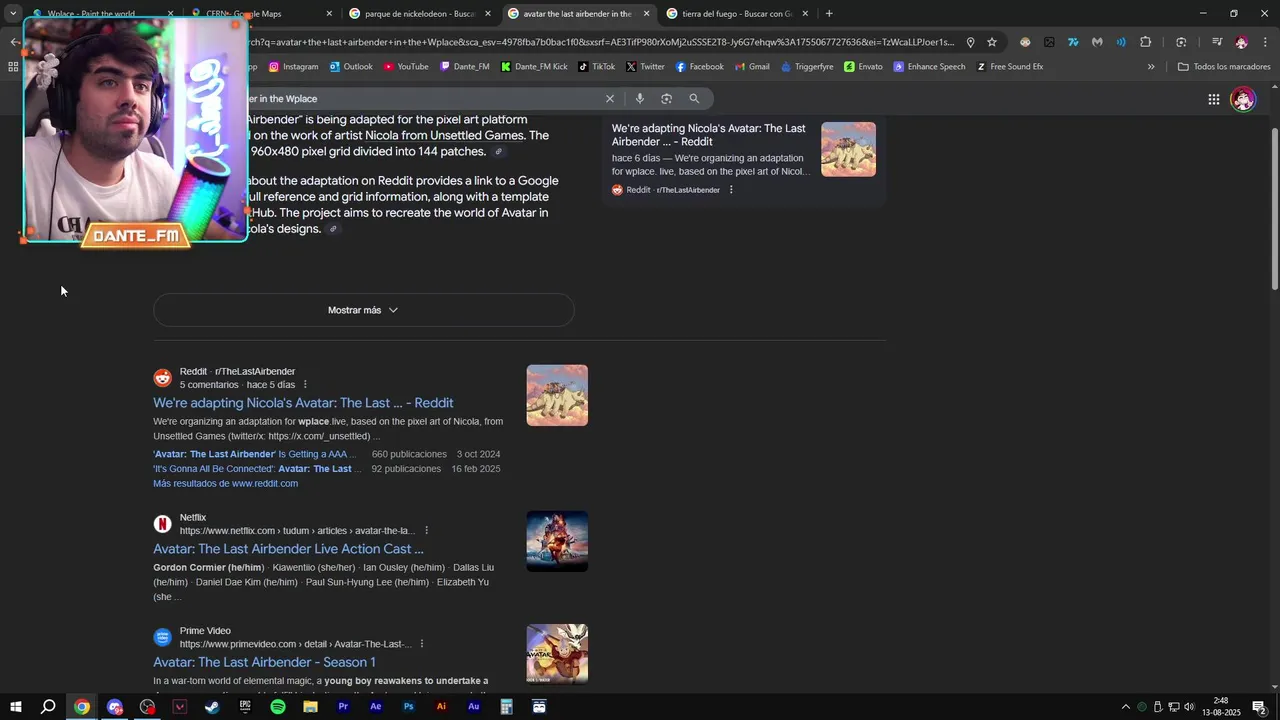Close the tierra del fuego tab
This screenshot has width=1280, height=720.
pyautogui.click(x=804, y=14)
